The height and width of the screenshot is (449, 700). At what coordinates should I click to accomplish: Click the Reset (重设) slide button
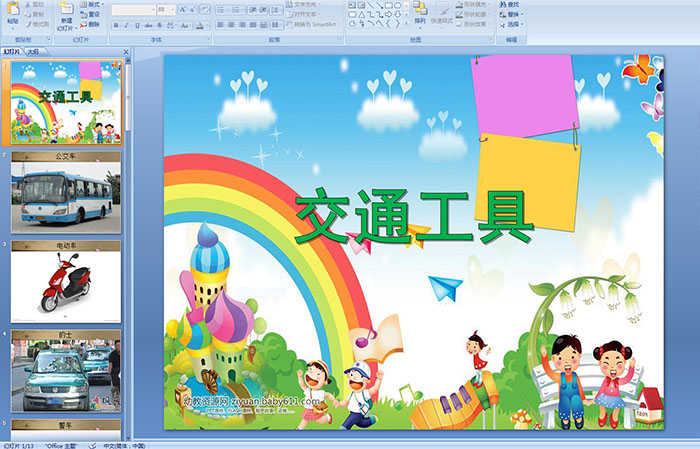coord(90,15)
